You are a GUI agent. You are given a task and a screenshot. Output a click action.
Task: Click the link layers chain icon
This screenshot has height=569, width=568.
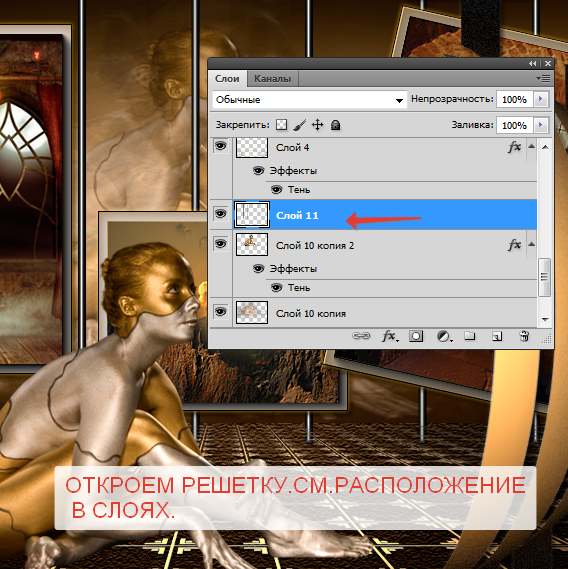[x=361, y=336]
